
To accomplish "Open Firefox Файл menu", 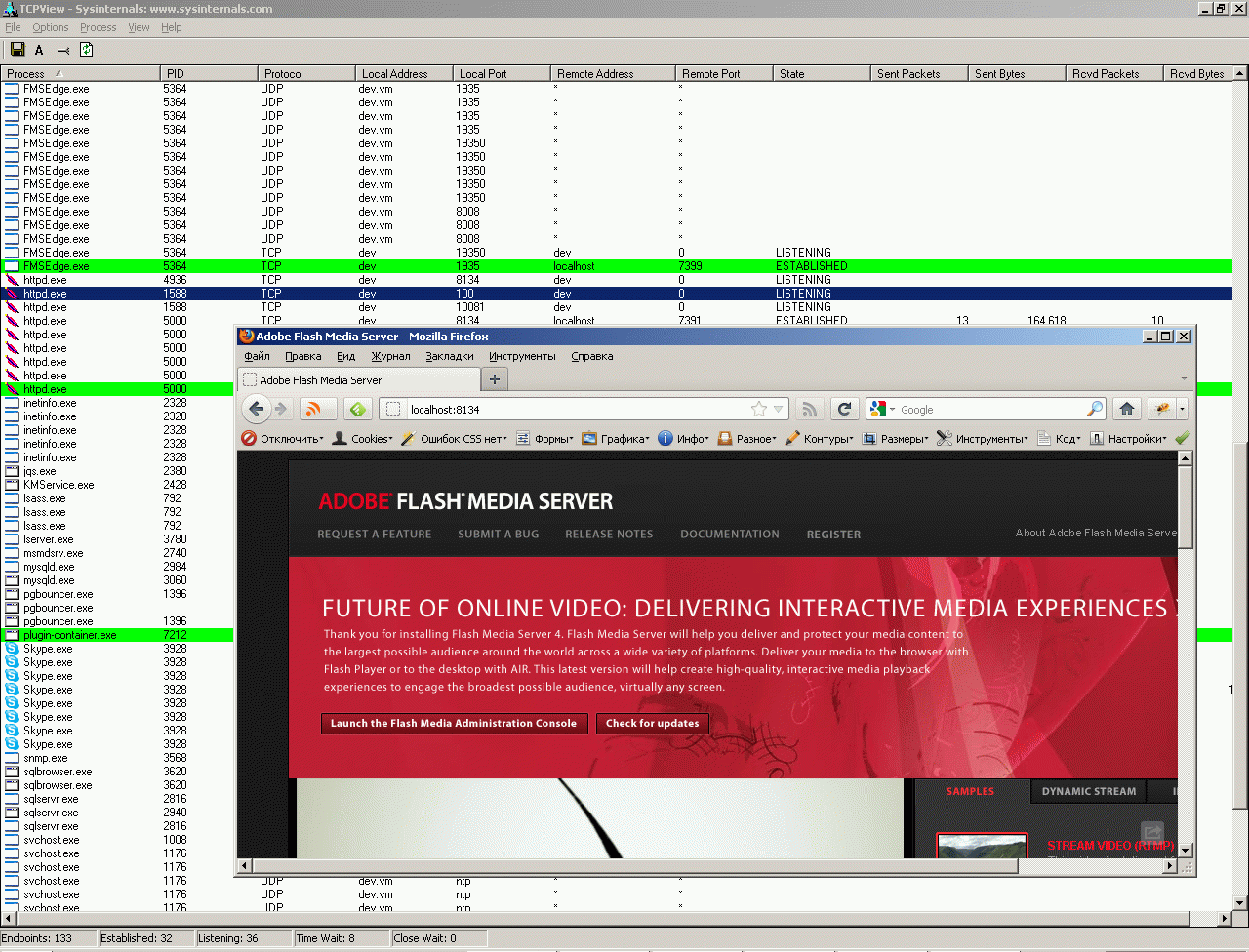I will [258, 356].
